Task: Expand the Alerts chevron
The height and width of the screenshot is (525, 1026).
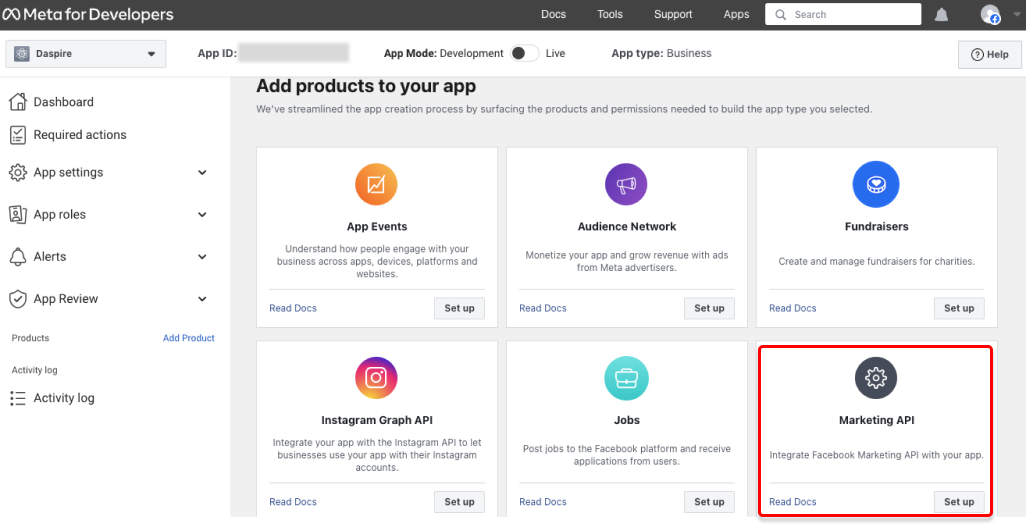Action: (x=202, y=257)
